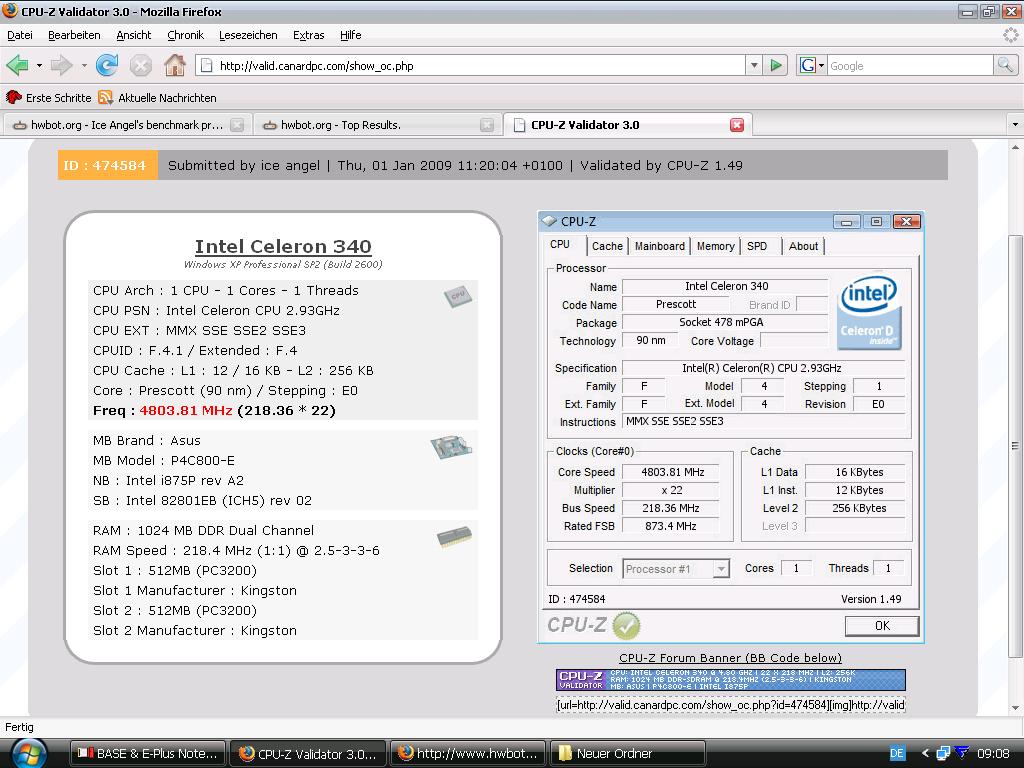Click the Firefox activity throbber icon
The image size is (1024, 768).
pos(1010,35)
